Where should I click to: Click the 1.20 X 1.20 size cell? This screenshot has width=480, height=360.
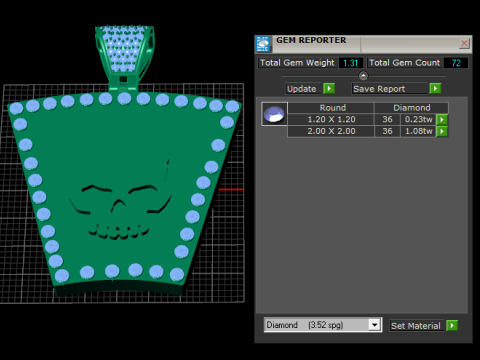coord(331,119)
